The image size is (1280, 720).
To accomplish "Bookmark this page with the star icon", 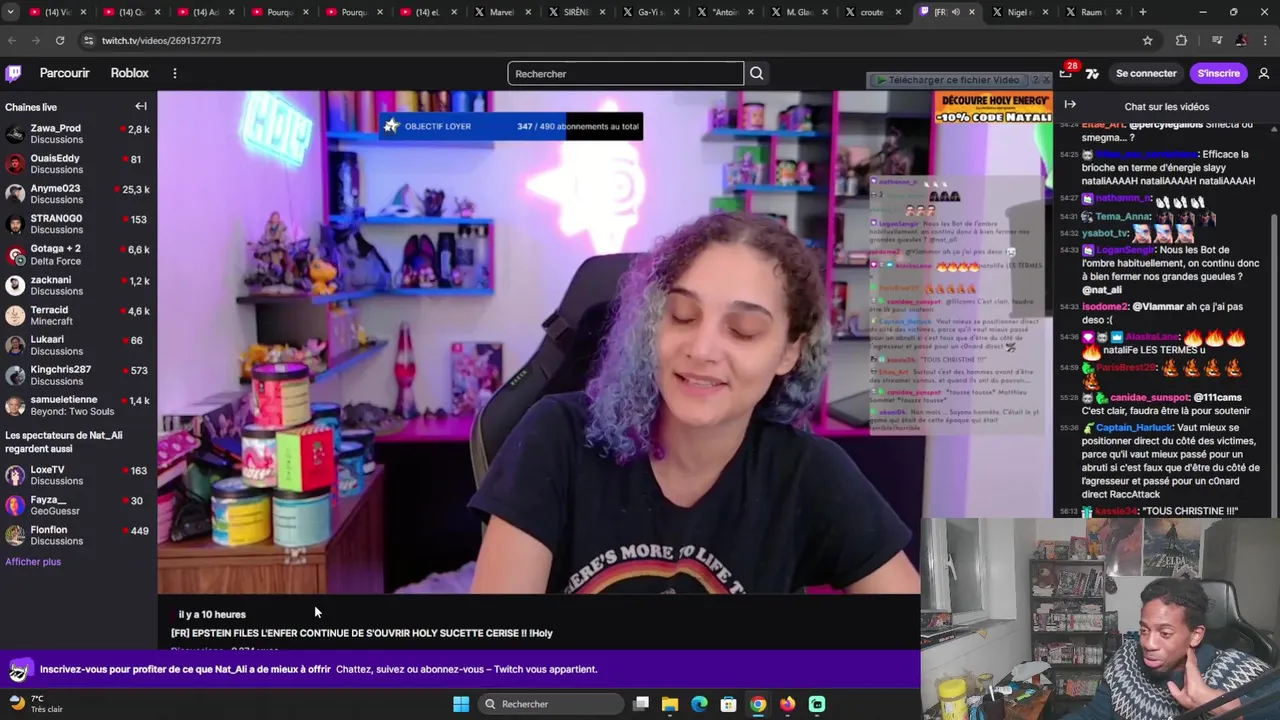I will pyautogui.click(x=1147, y=40).
